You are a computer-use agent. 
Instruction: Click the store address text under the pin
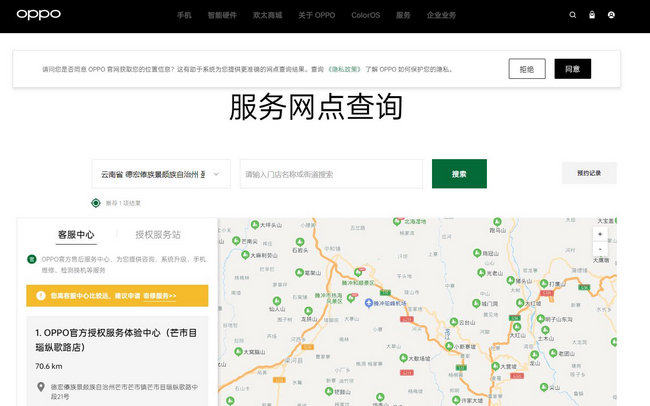coord(124,391)
